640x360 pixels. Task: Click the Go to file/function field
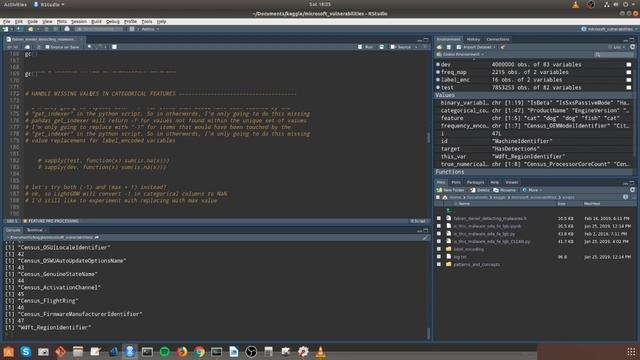click(99, 29)
